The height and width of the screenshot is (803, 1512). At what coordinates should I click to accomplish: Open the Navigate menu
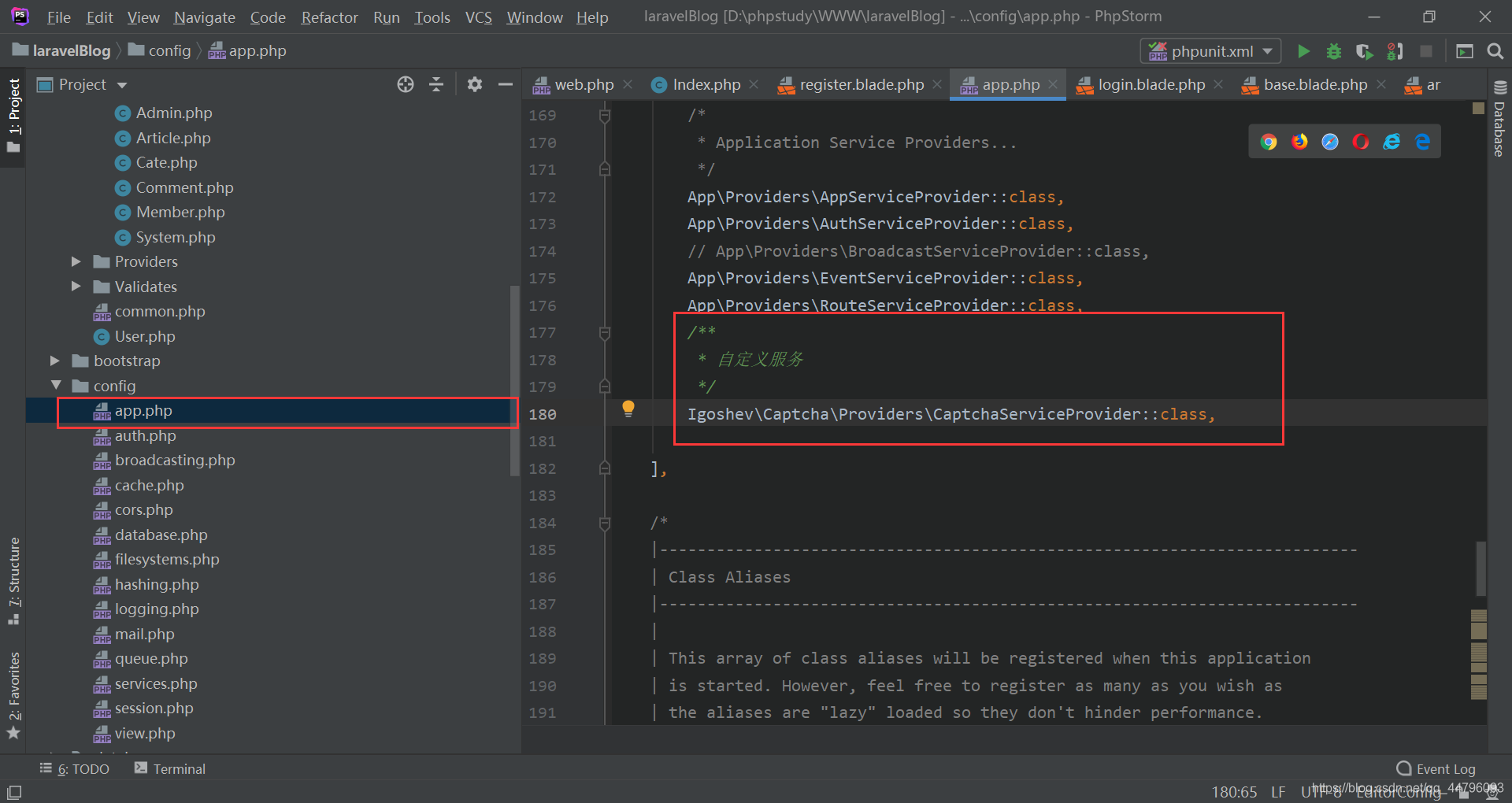[x=205, y=17]
